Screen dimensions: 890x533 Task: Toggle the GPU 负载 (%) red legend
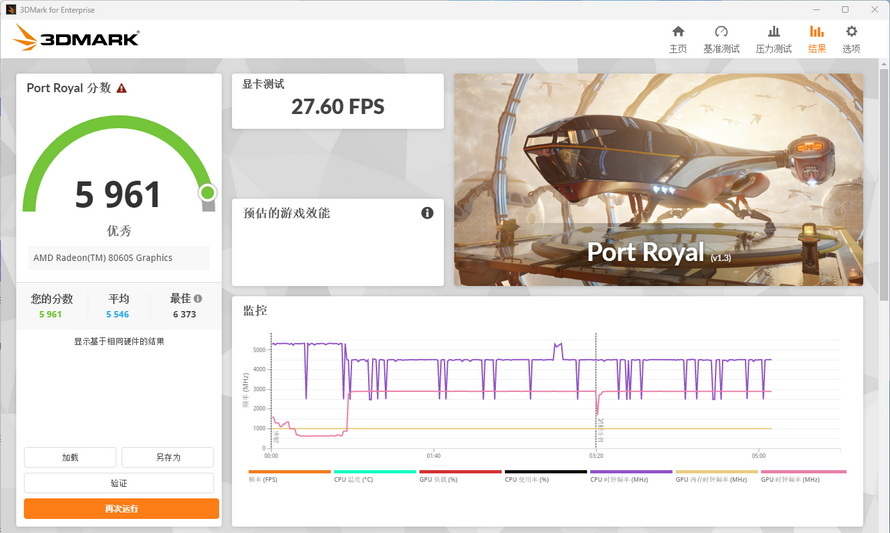pyautogui.click(x=460, y=476)
